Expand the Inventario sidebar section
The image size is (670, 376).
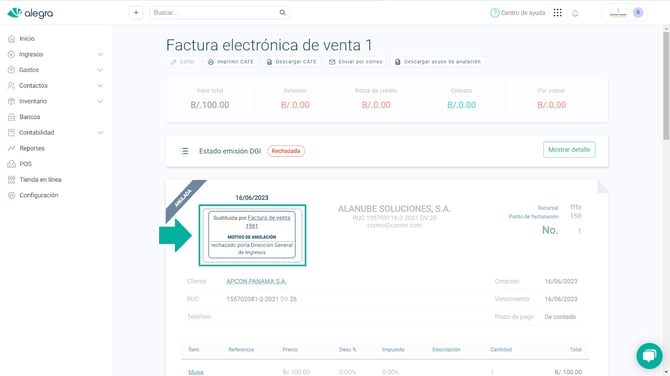coord(56,101)
